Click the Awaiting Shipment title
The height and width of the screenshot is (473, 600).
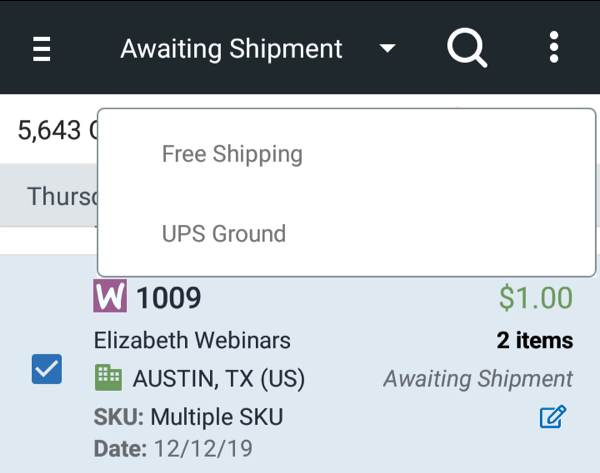[x=231, y=49]
